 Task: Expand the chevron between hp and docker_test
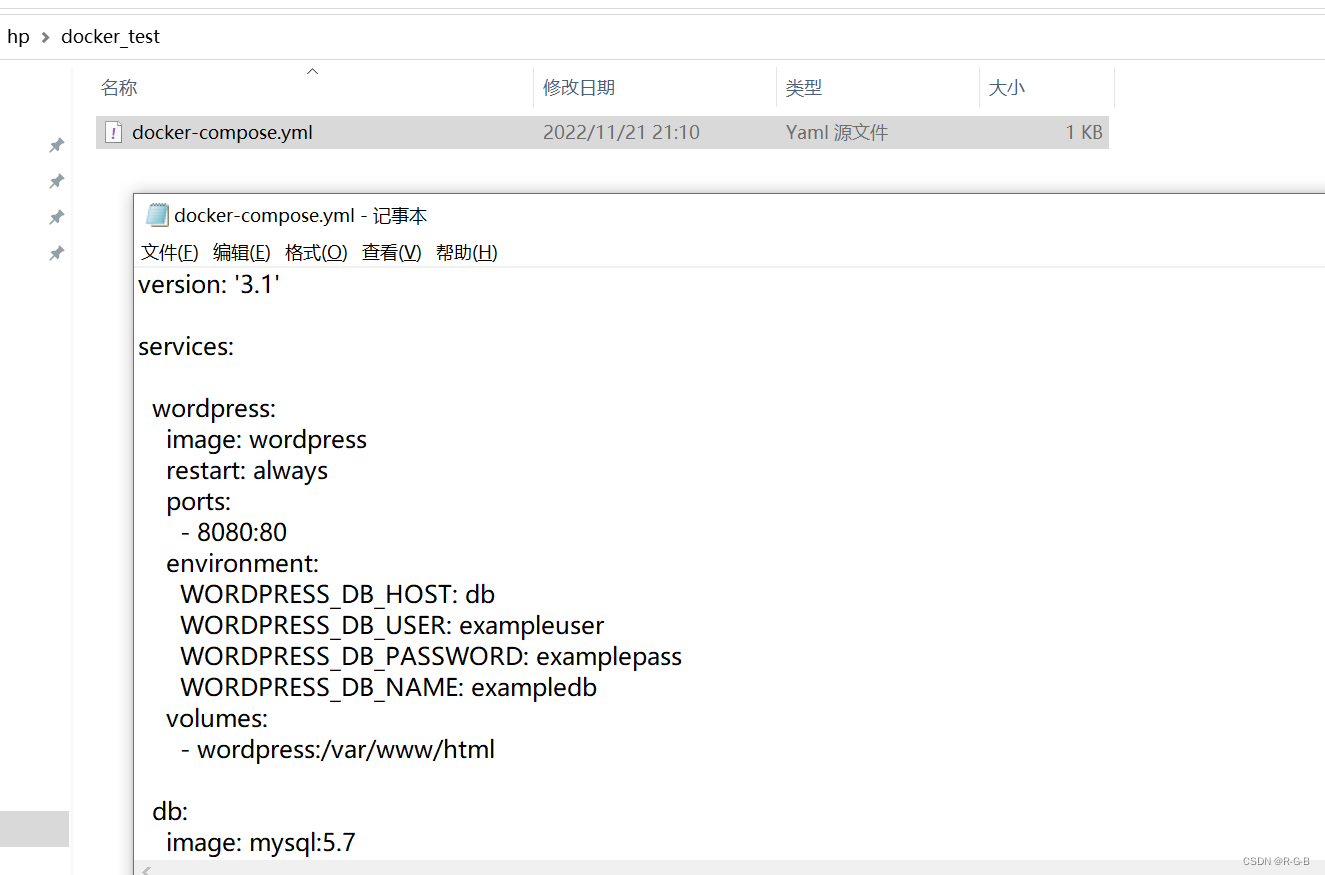click(x=45, y=37)
